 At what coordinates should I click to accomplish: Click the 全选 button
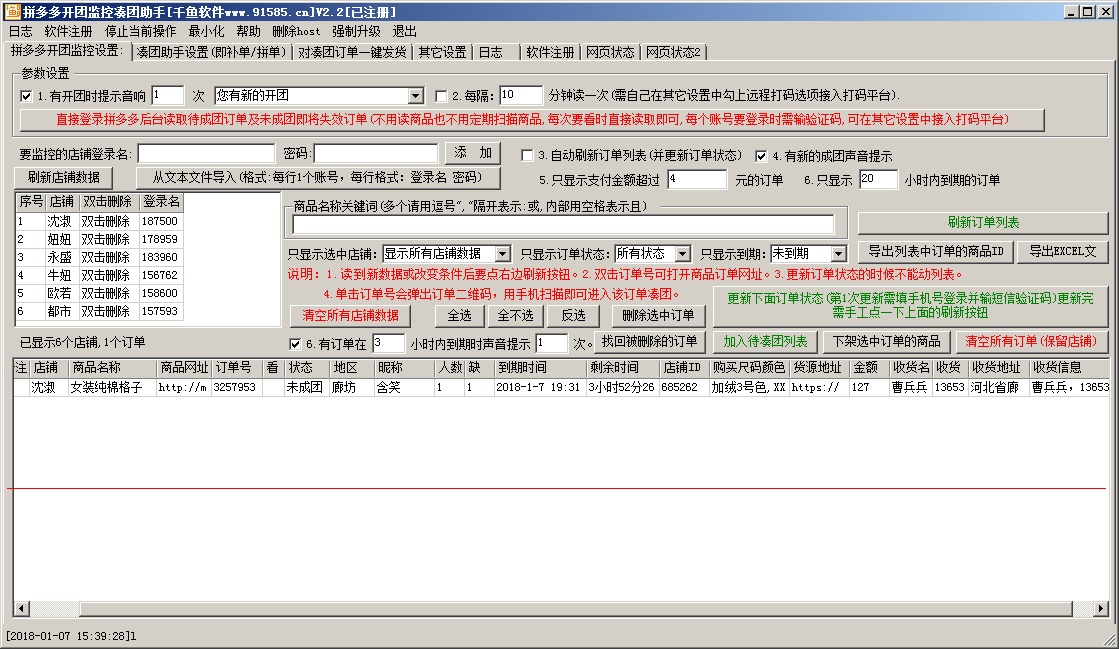pos(459,315)
